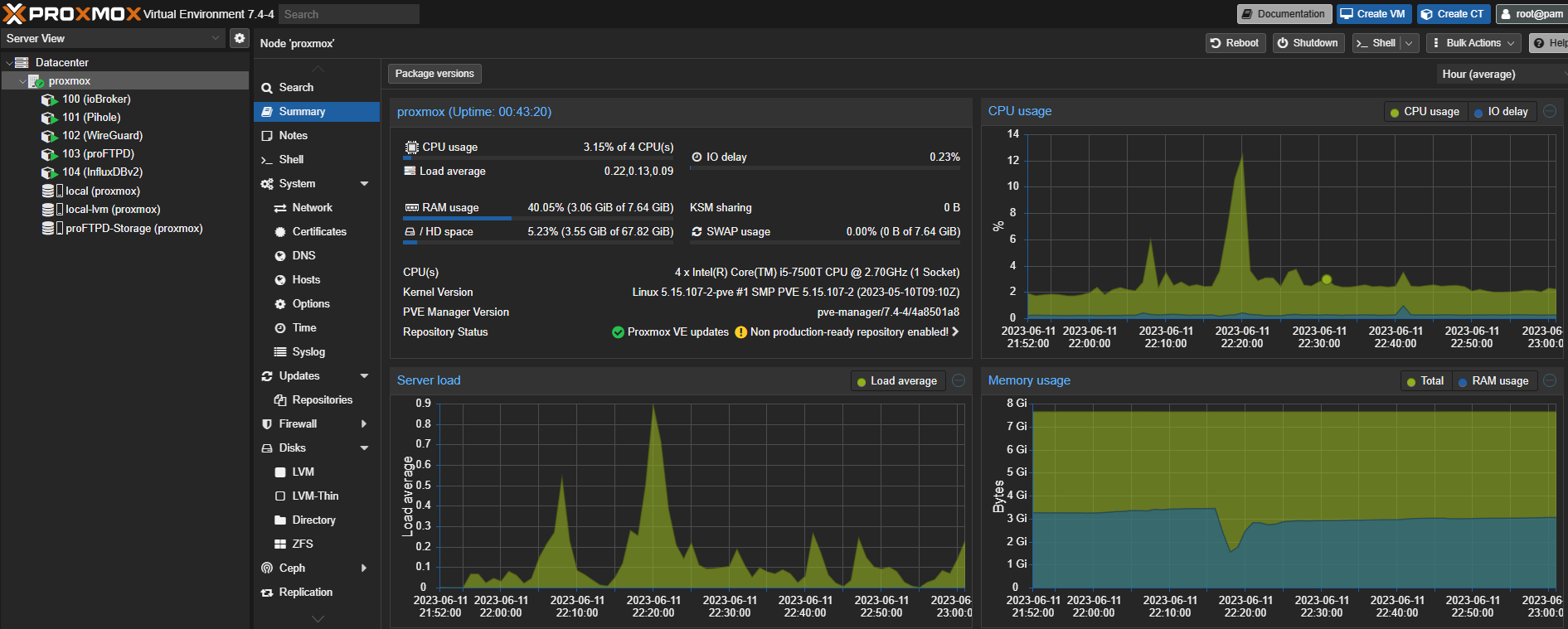Open non production-ready repository warning link
Image resolution: width=1568 pixels, height=629 pixels.
[847, 332]
